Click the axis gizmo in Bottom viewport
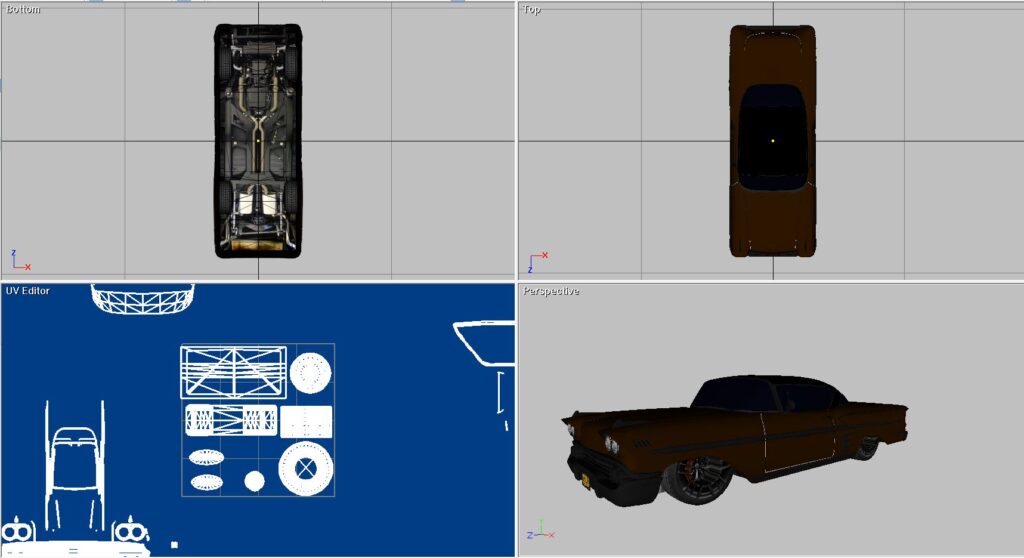 20,262
